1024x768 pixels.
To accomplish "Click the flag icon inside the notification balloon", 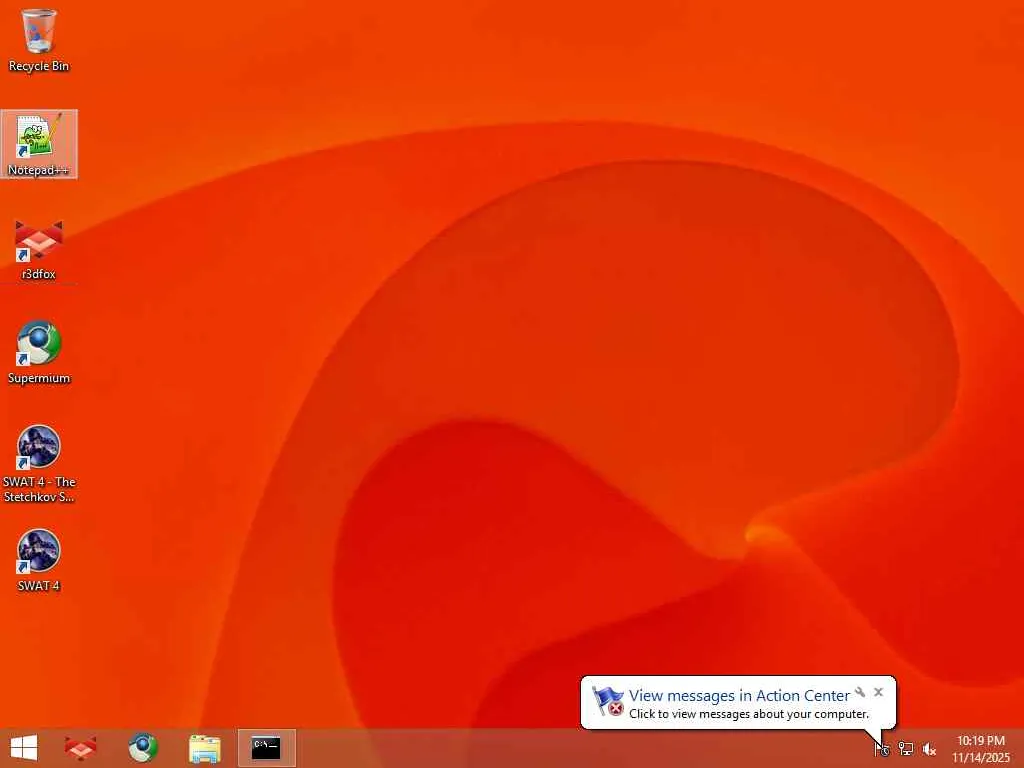I will pyautogui.click(x=608, y=701).
